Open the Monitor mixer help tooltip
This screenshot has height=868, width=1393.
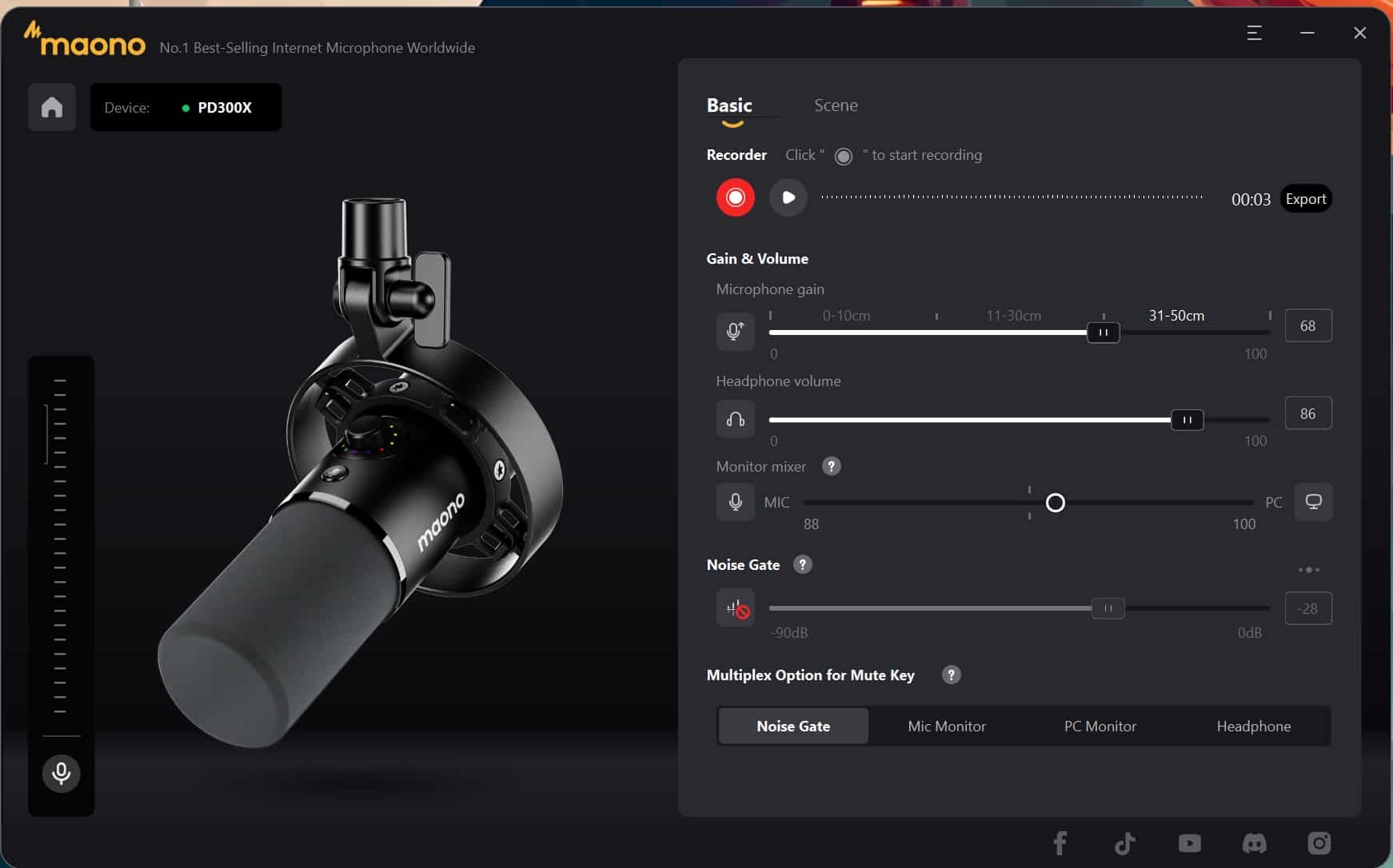point(832,467)
